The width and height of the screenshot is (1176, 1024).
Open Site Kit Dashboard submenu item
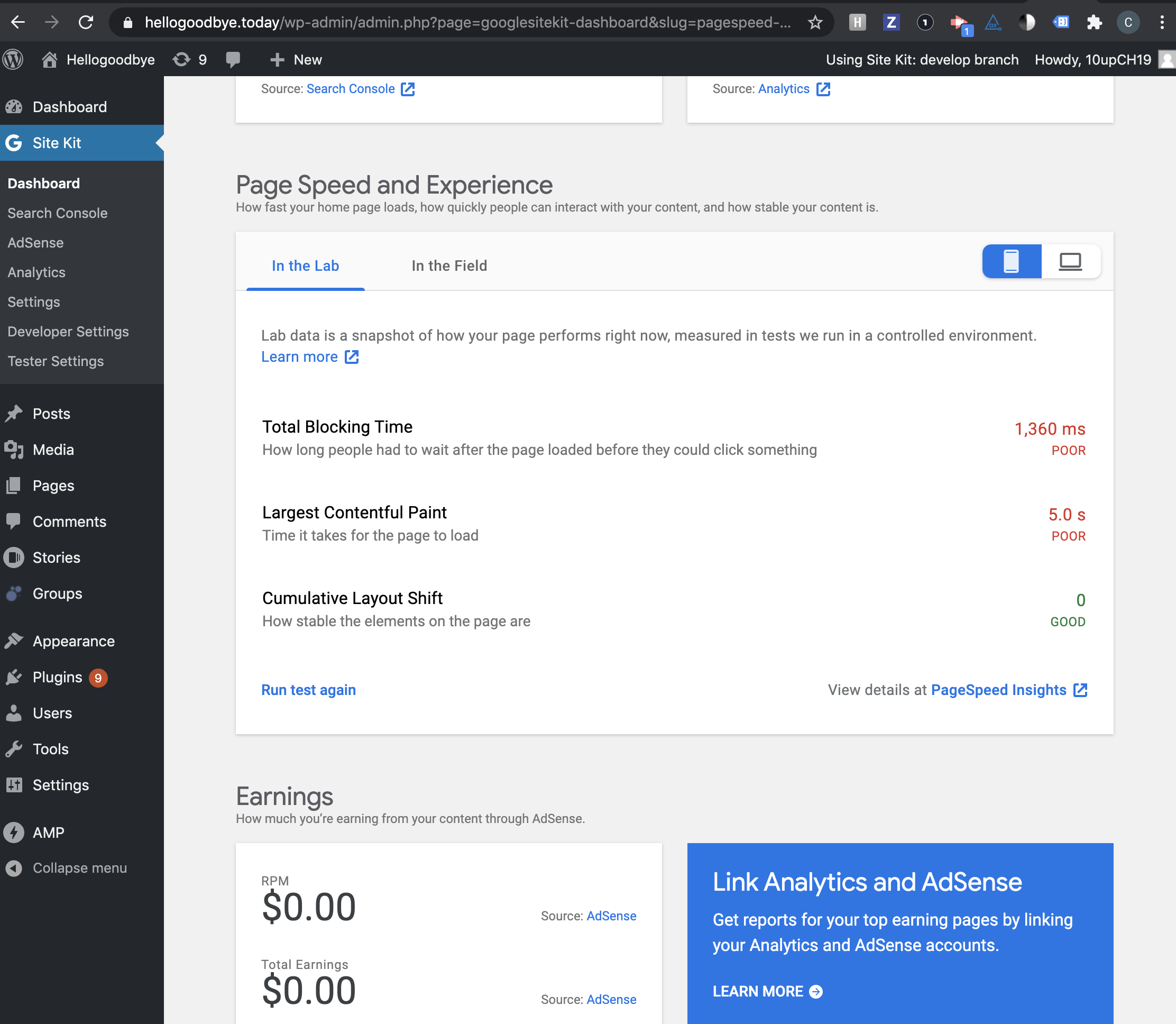(43, 184)
